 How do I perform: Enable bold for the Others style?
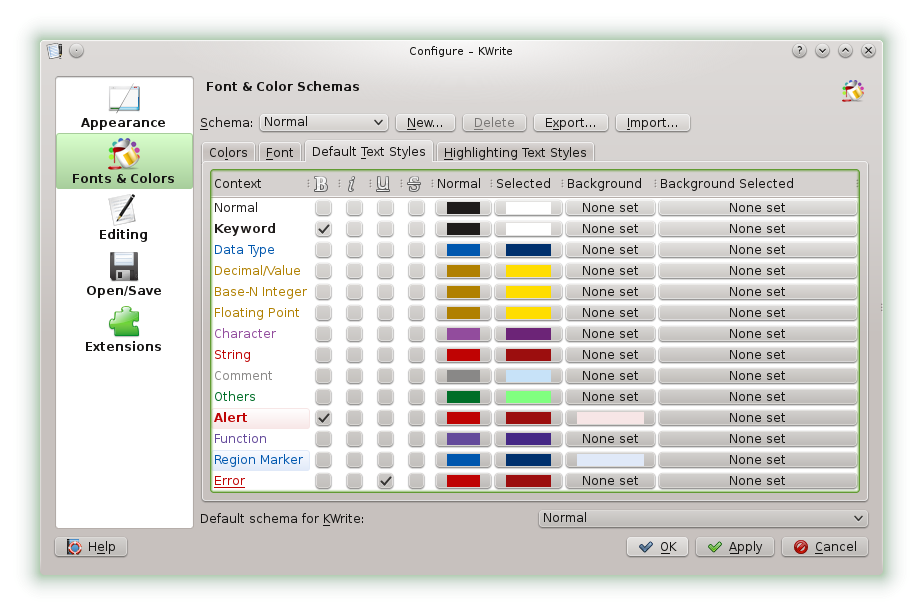[323, 397]
